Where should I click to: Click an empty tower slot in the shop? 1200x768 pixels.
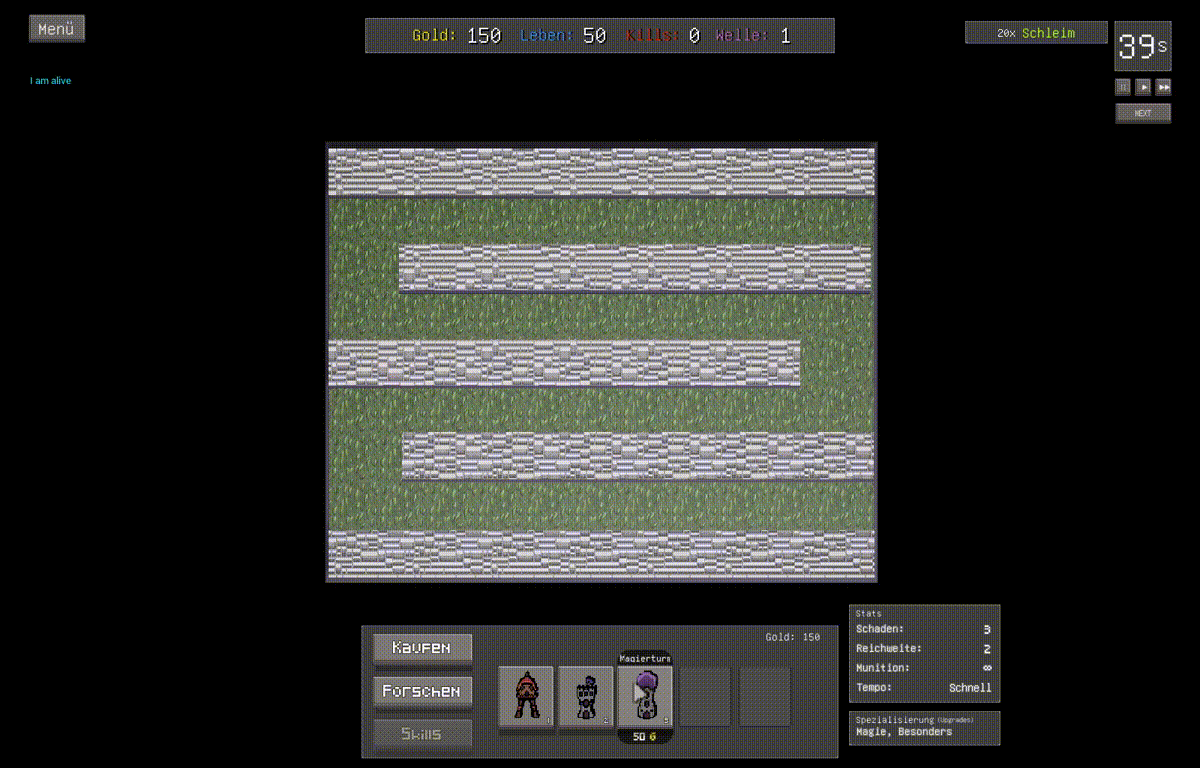pos(706,695)
